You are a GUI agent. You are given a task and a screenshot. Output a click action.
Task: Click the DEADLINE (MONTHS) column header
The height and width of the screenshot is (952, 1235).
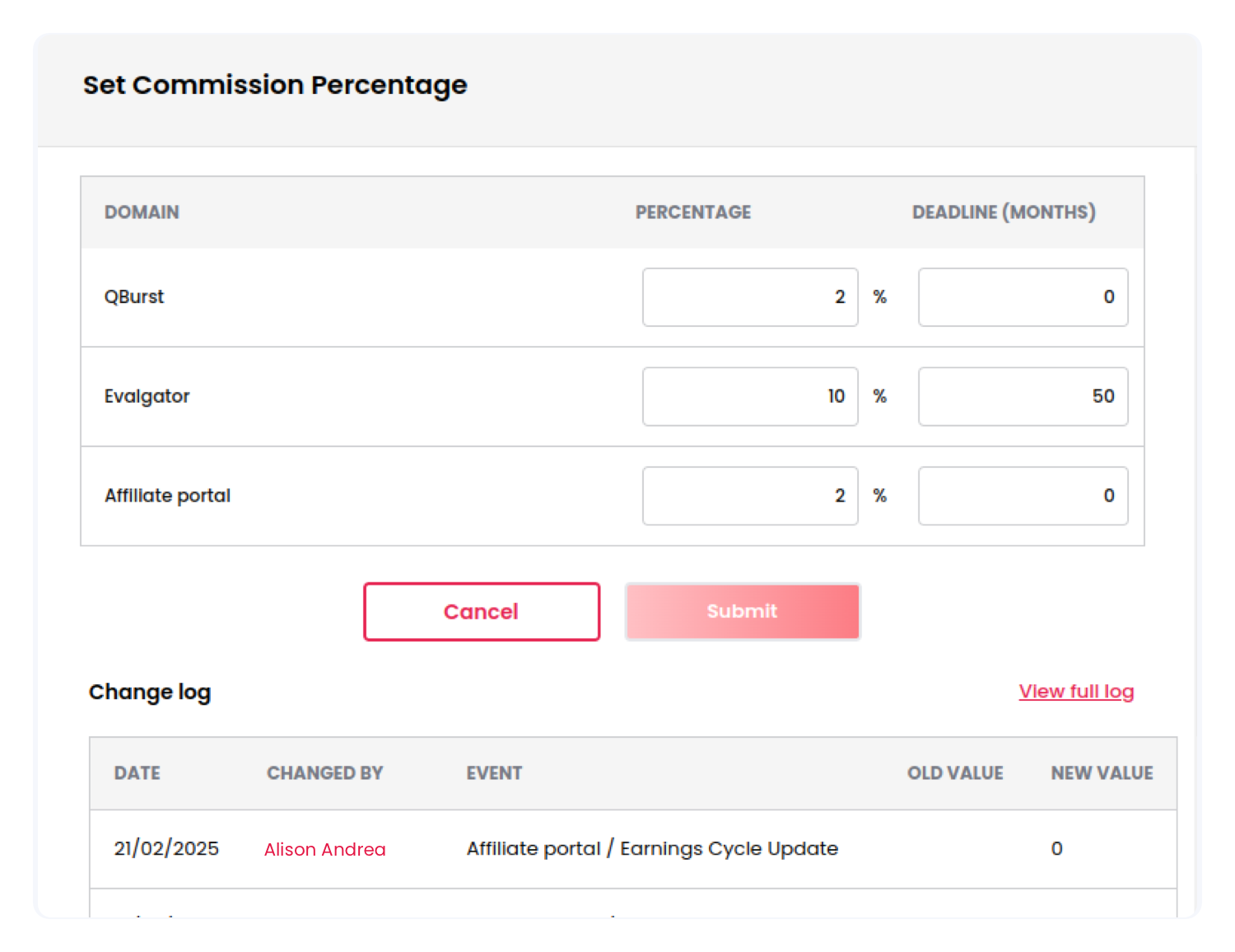(1003, 212)
